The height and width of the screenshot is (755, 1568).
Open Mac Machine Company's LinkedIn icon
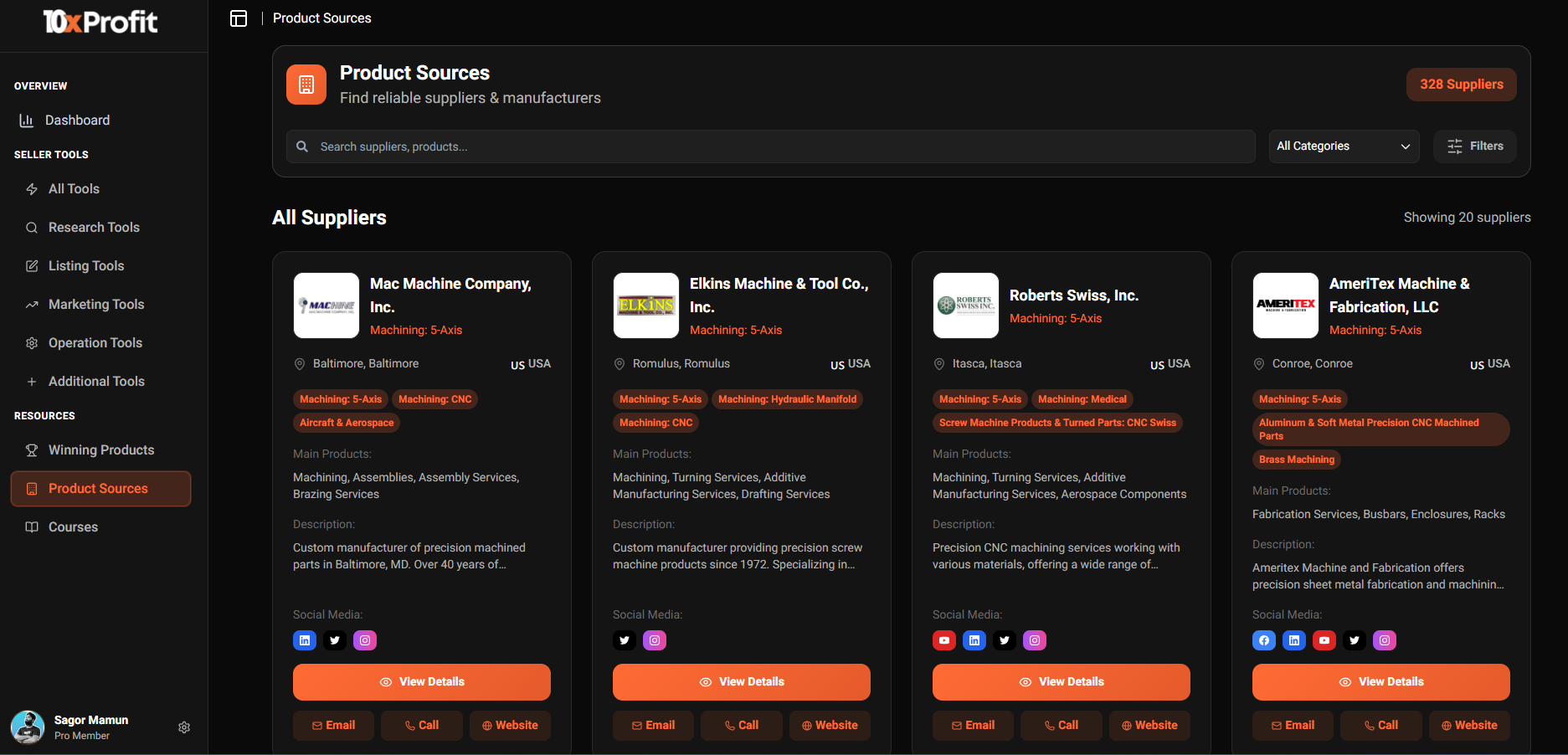(x=304, y=640)
